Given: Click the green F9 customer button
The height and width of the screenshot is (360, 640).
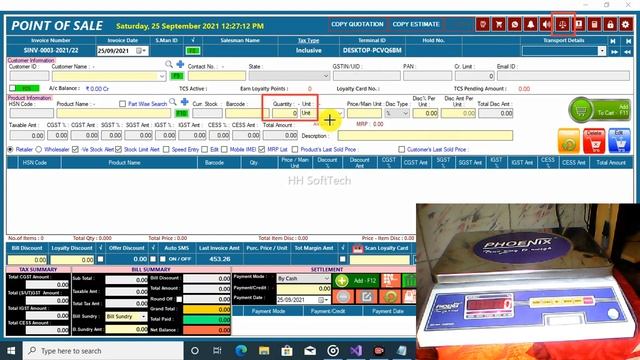Looking at the screenshot, I should tap(177, 76).
